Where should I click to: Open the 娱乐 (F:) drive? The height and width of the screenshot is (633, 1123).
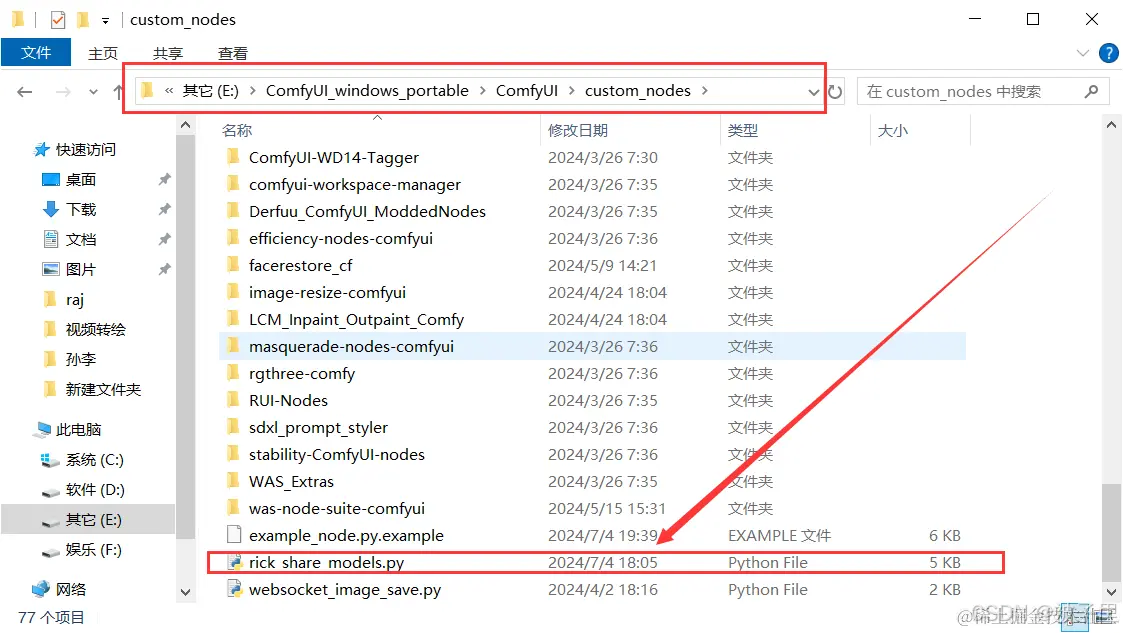[93, 550]
